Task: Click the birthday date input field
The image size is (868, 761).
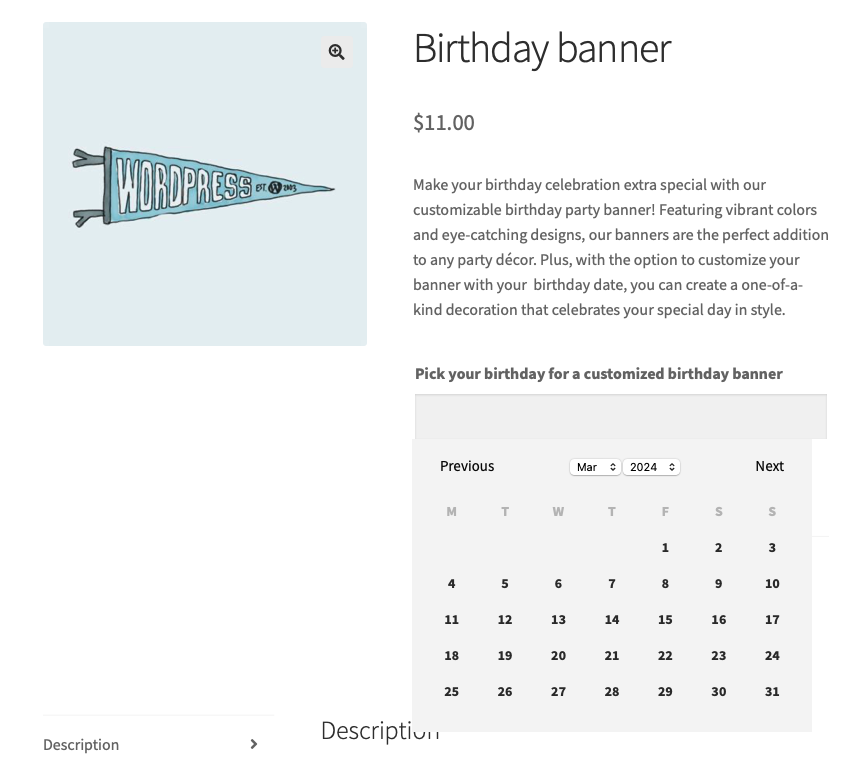Action: click(x=620, y=416)
